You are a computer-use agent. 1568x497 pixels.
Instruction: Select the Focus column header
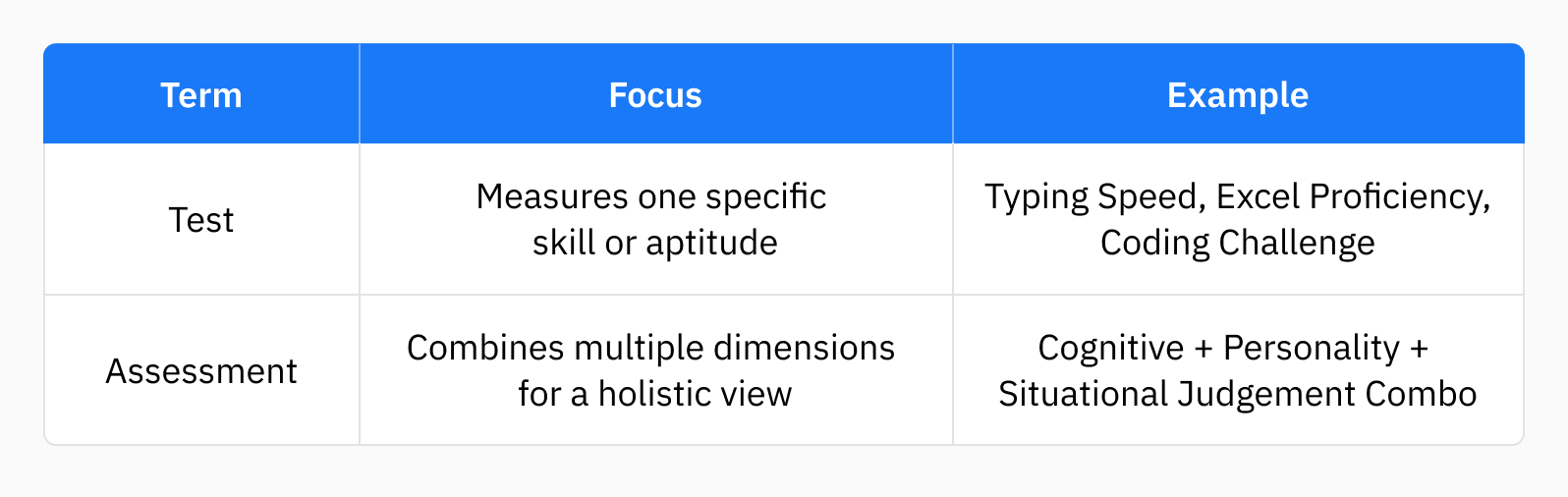[x=655, y=95]
